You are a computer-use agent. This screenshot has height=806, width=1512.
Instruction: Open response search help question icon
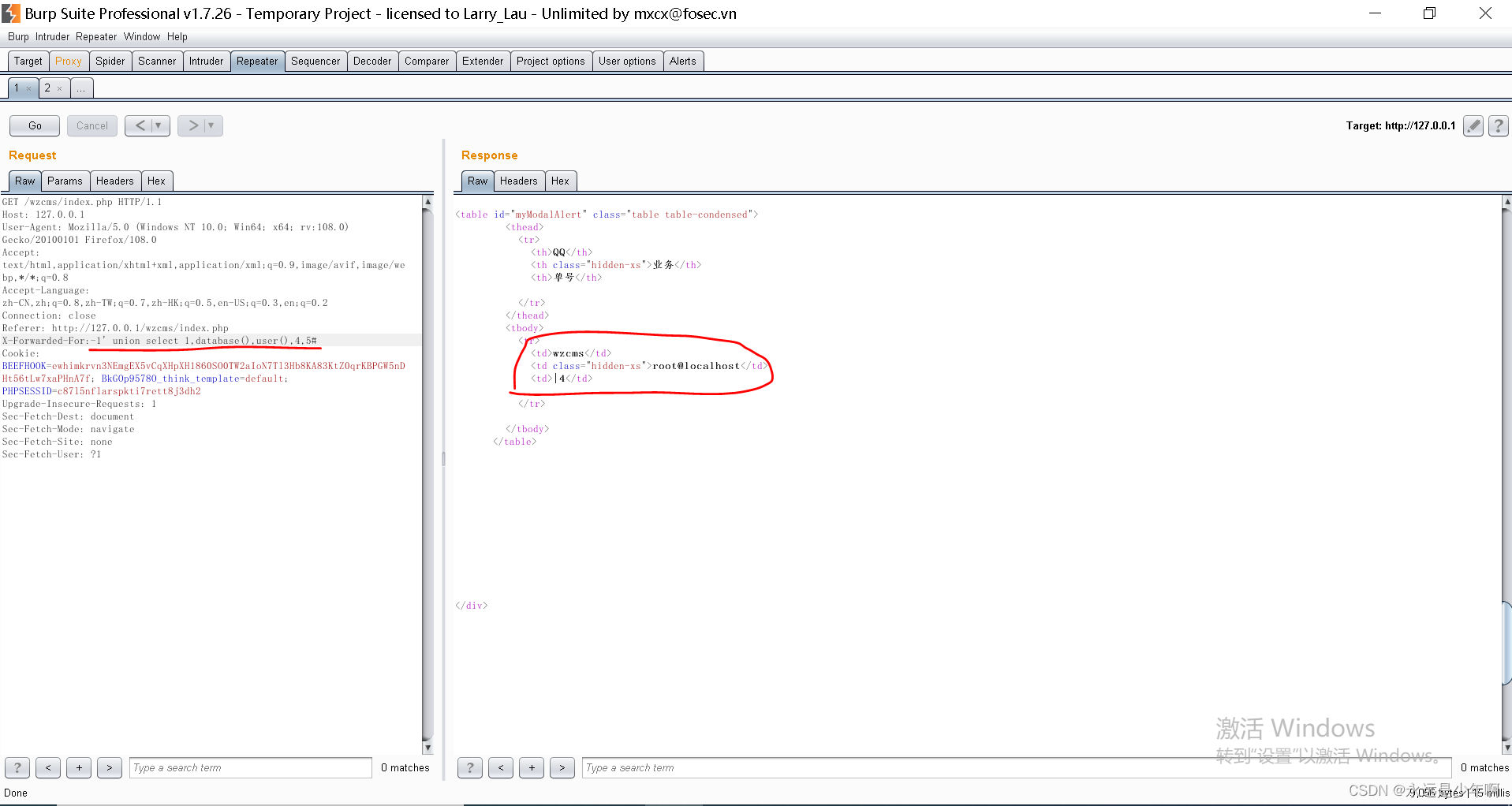point(470,767)
